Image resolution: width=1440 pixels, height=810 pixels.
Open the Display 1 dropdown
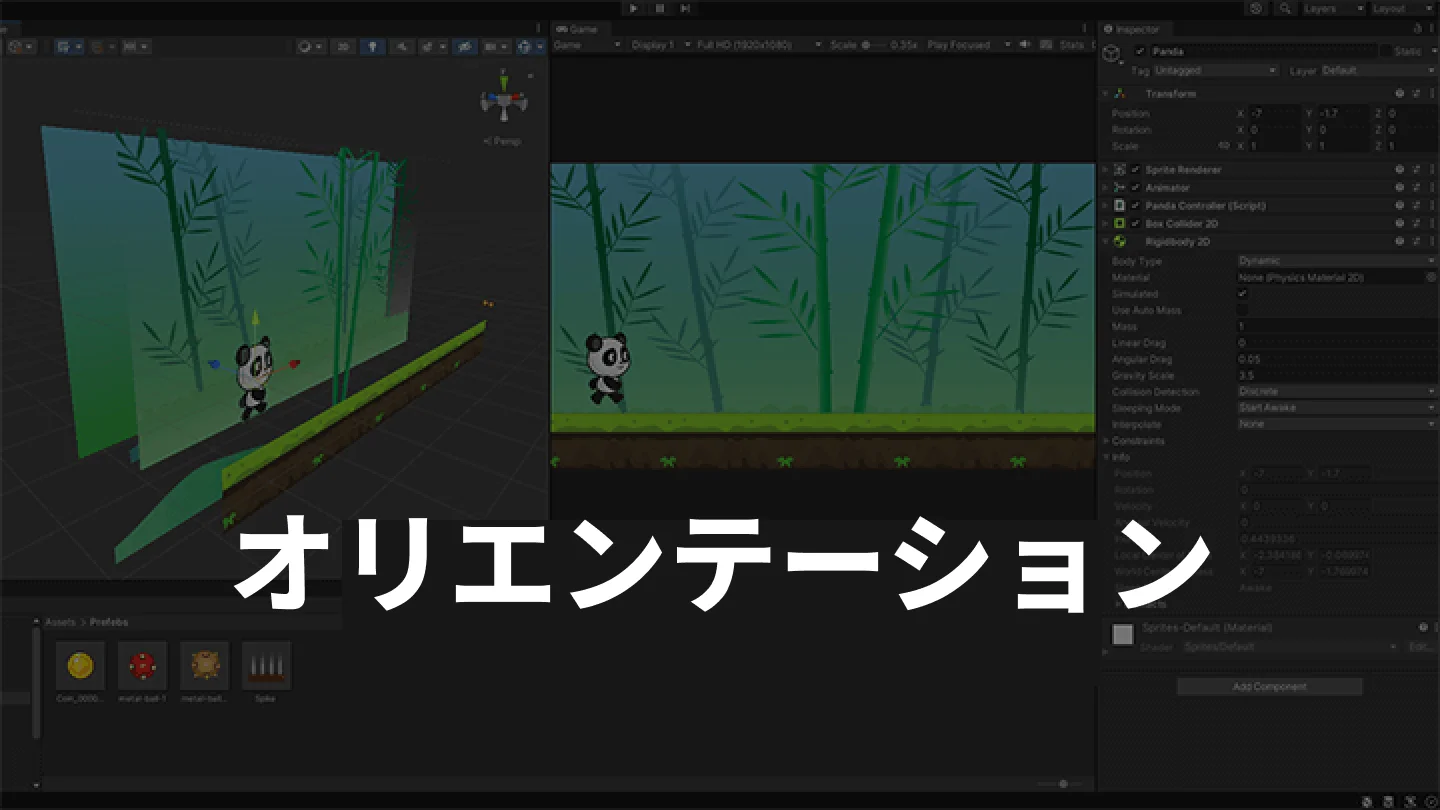point(659,45)
